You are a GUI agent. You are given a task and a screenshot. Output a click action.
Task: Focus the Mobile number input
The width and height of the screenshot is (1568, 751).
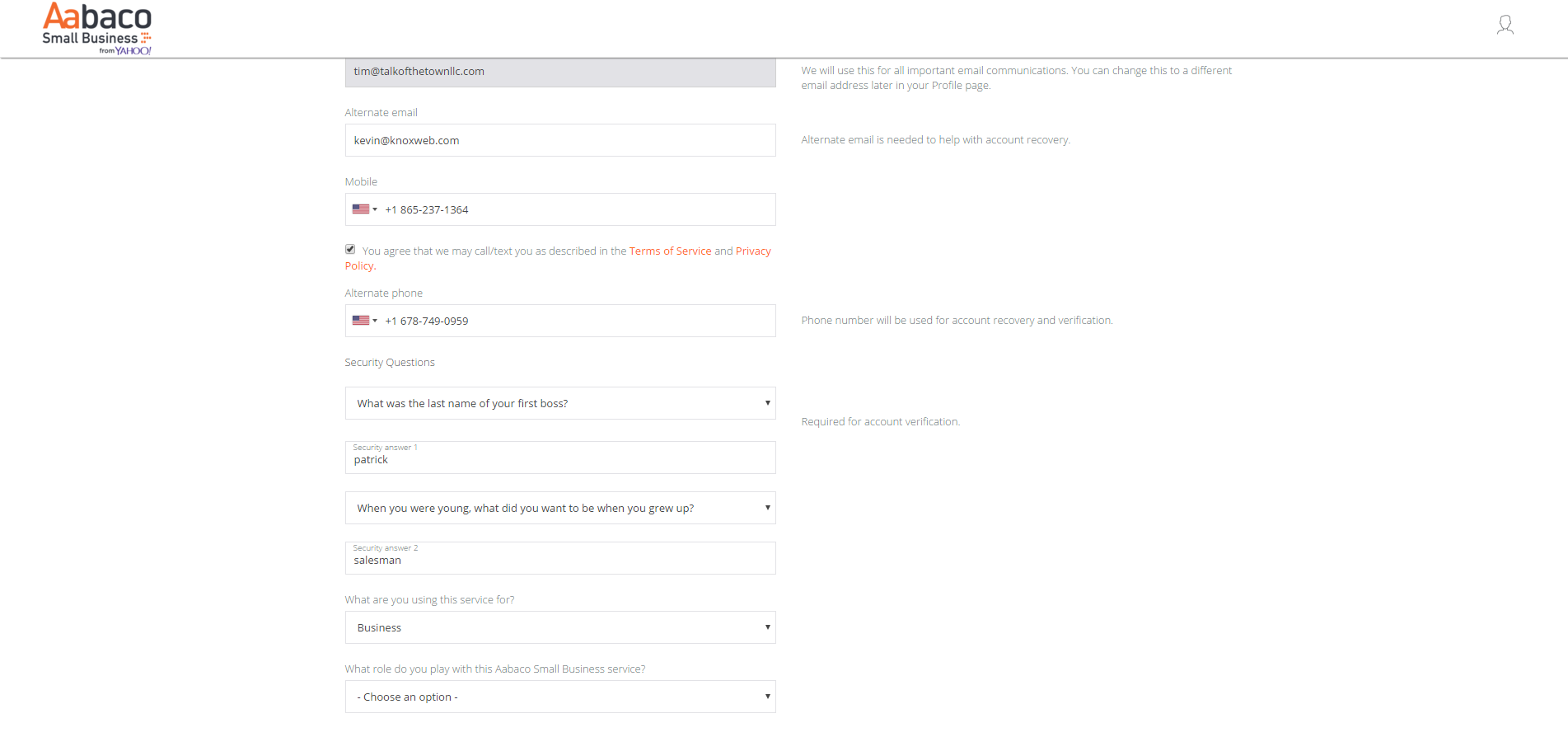point(577,209)
